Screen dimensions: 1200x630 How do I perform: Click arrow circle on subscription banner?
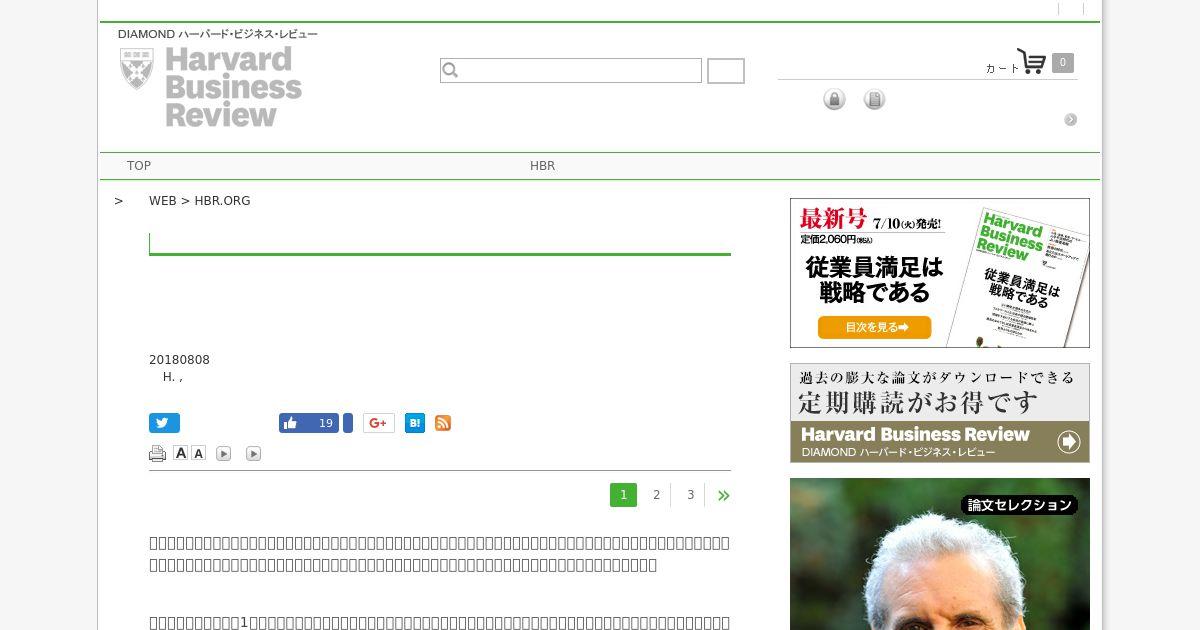[x=1069, y=441]
